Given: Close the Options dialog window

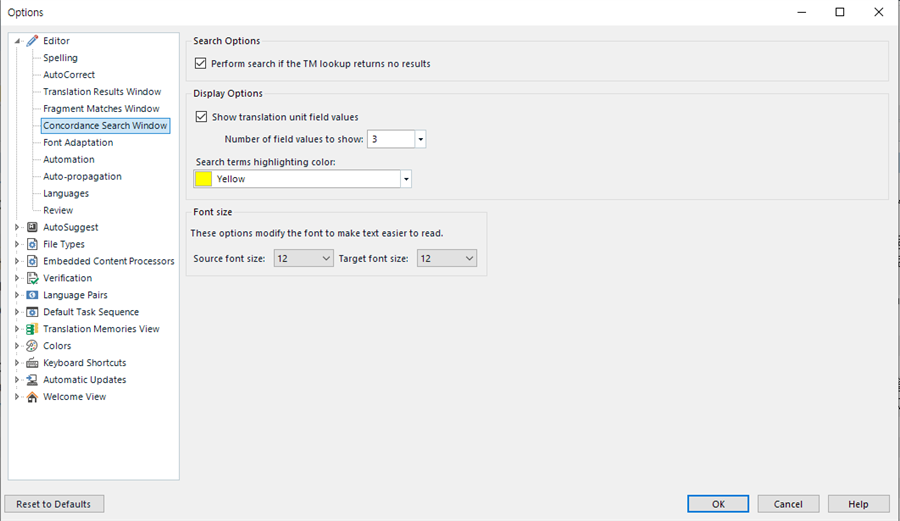Looking at the screenshot, I should tap(878, 12).
